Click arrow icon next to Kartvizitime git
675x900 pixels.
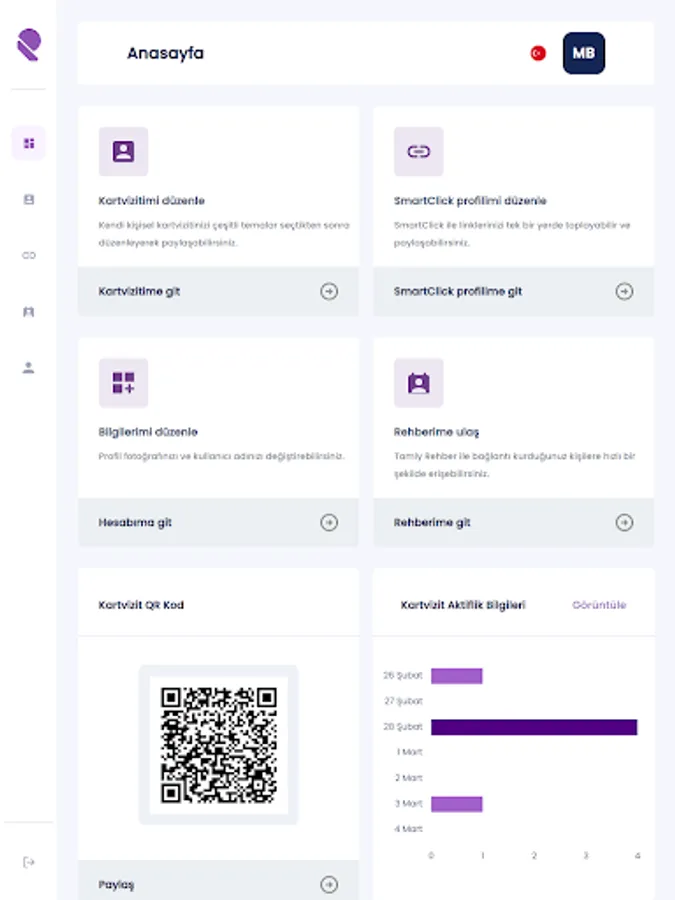(x=329, y=292)
